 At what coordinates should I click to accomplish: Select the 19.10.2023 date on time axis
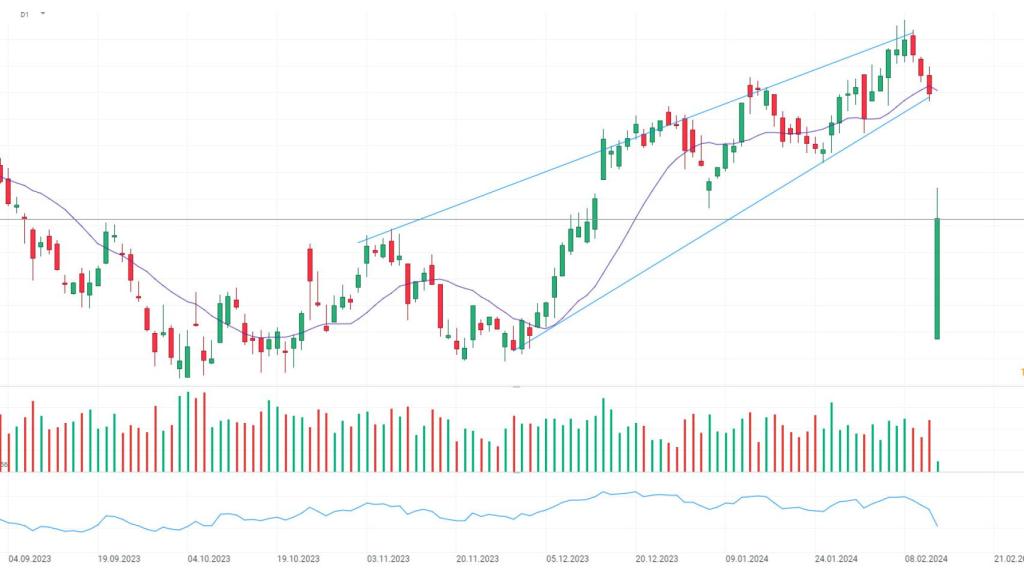pyautogui.click(x=297, y=559)
